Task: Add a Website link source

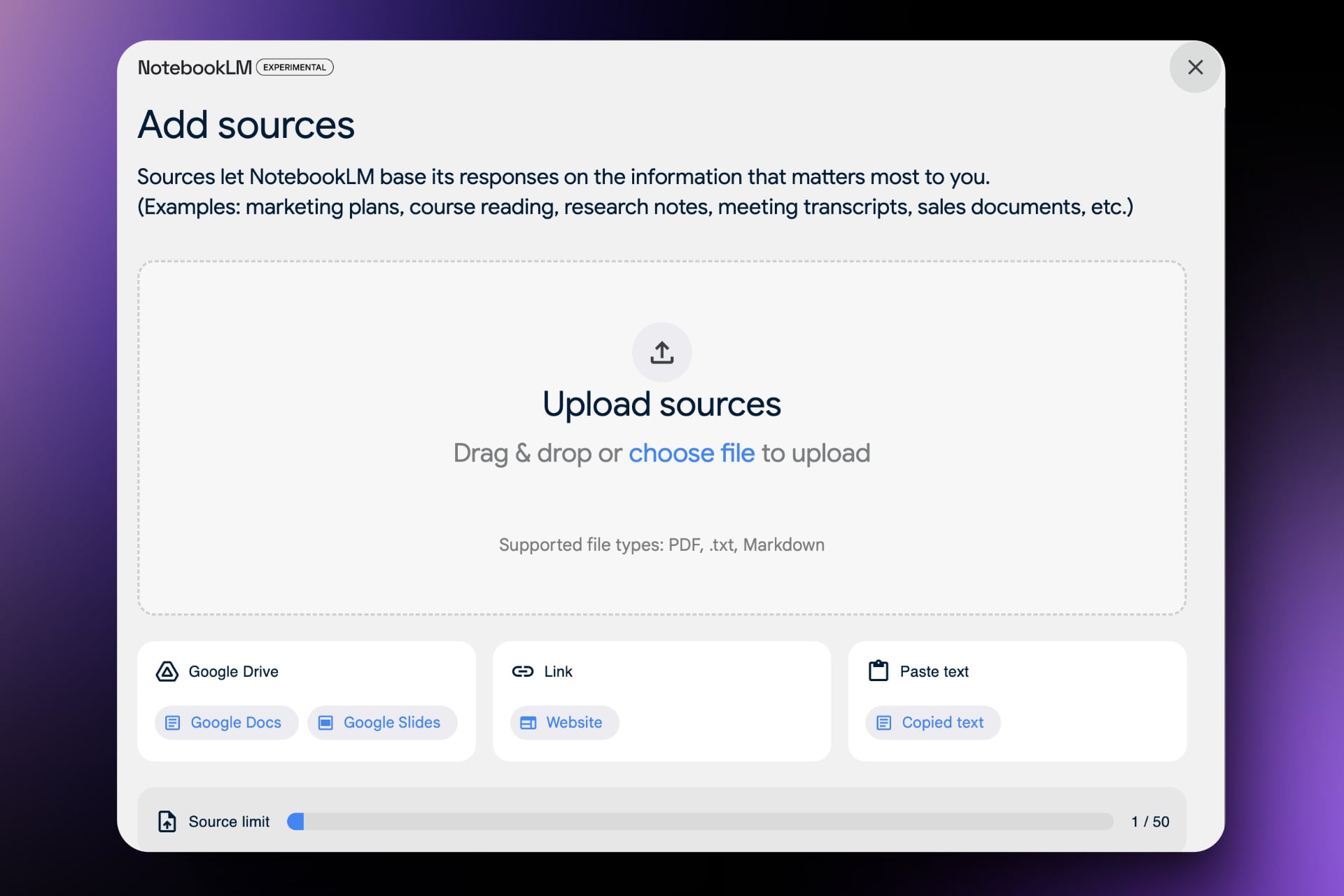Action: point(564,722)
